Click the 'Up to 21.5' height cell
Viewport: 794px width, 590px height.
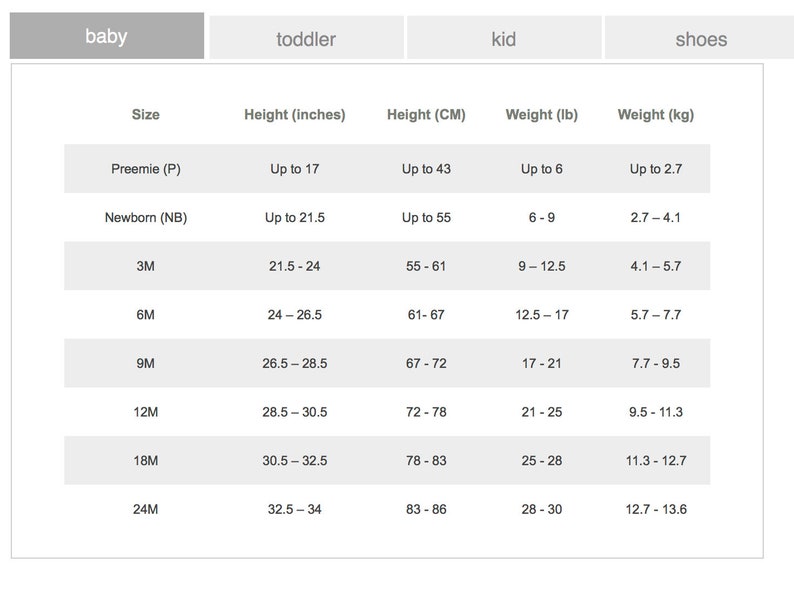295,218
